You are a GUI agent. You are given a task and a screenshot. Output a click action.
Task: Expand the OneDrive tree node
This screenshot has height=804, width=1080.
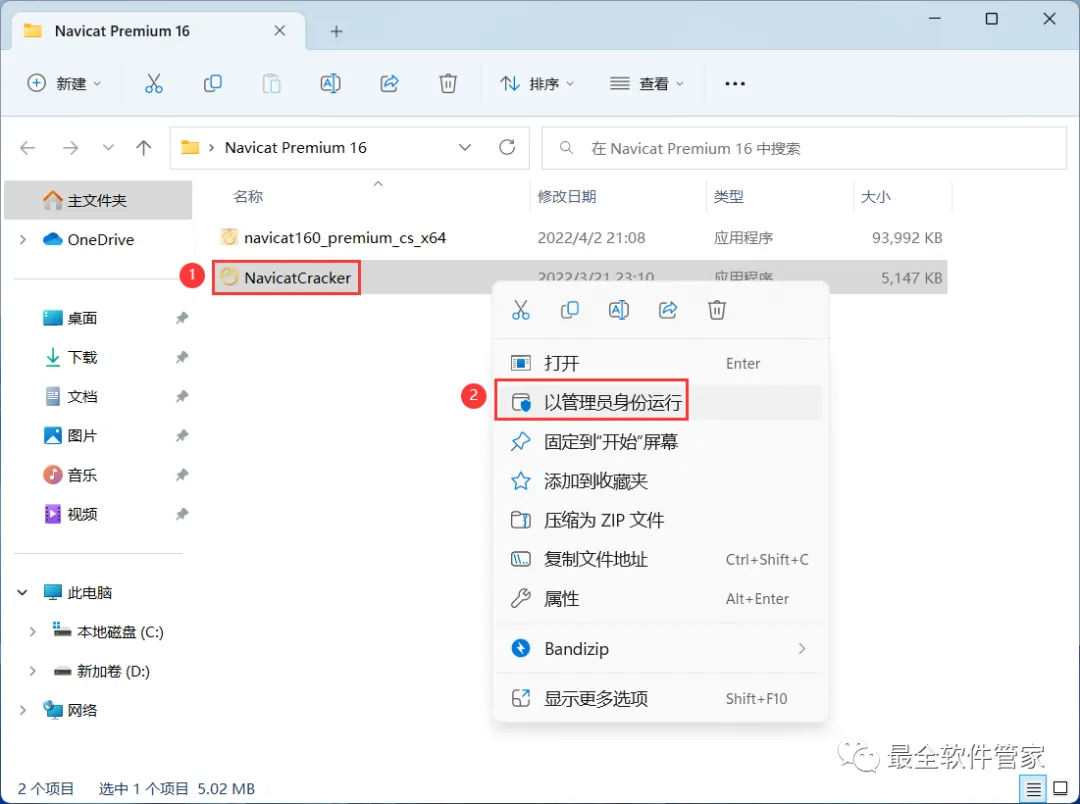[x=23, y=240]
